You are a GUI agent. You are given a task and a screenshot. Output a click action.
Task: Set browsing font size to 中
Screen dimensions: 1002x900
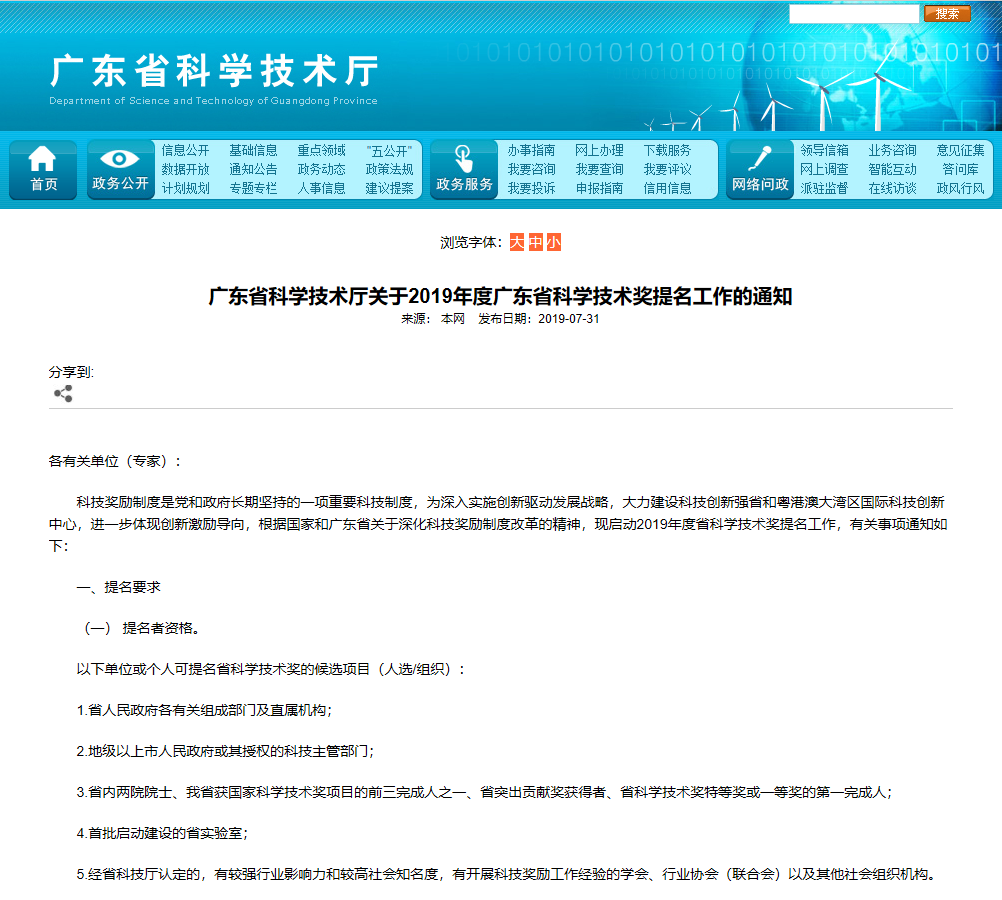point(536,242)
